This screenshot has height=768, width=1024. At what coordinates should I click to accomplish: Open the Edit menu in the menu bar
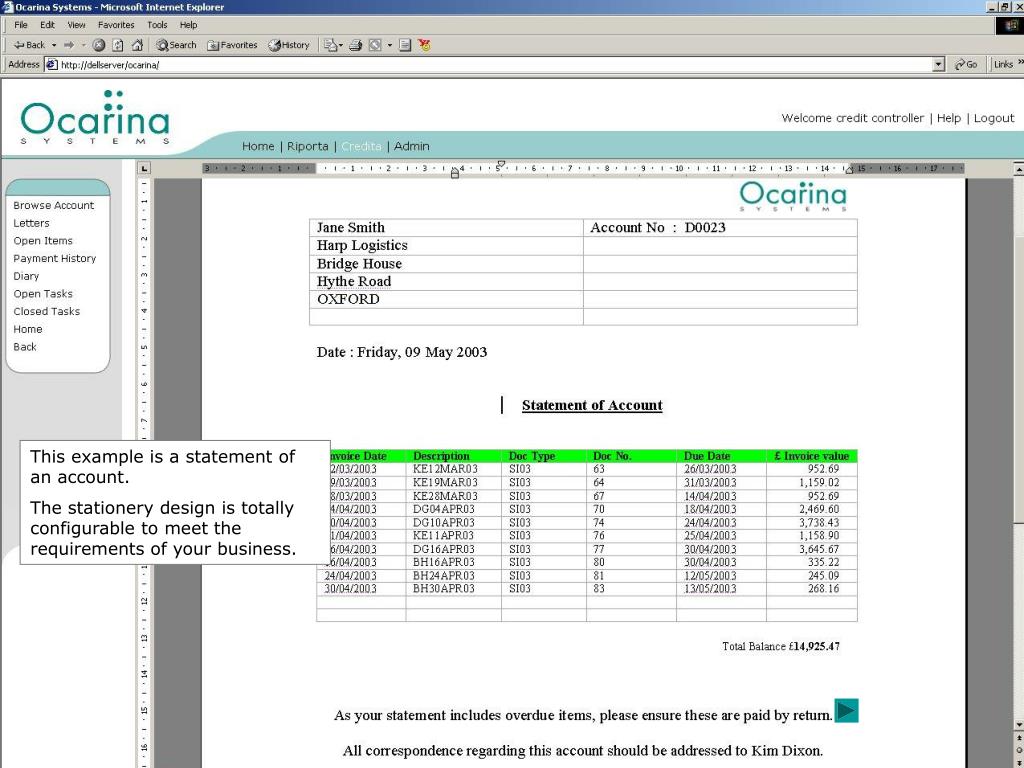pos(47,25)
